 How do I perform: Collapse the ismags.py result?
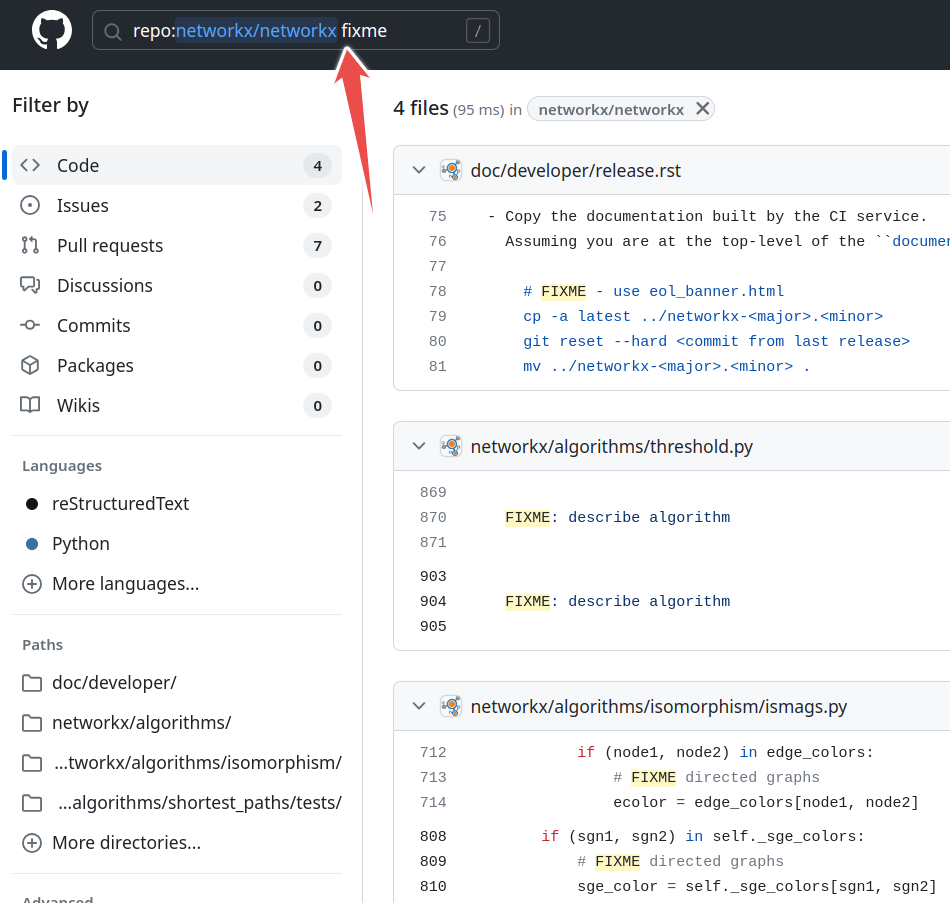coord(419,706)
